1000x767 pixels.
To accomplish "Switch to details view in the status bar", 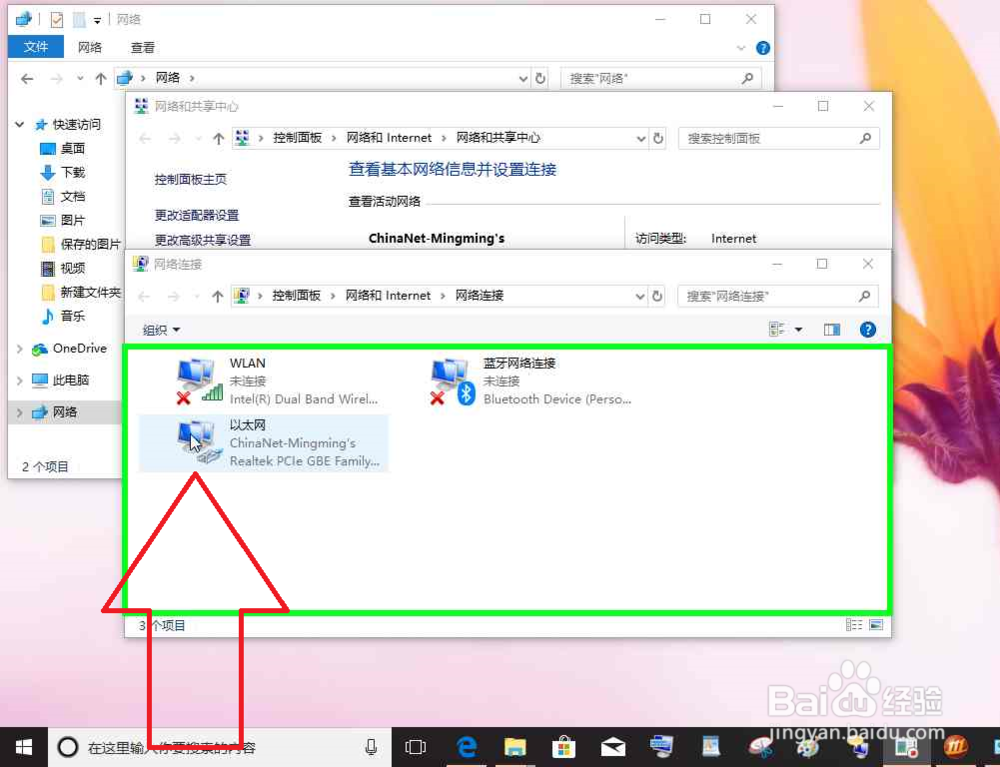I will coord(854,624).
